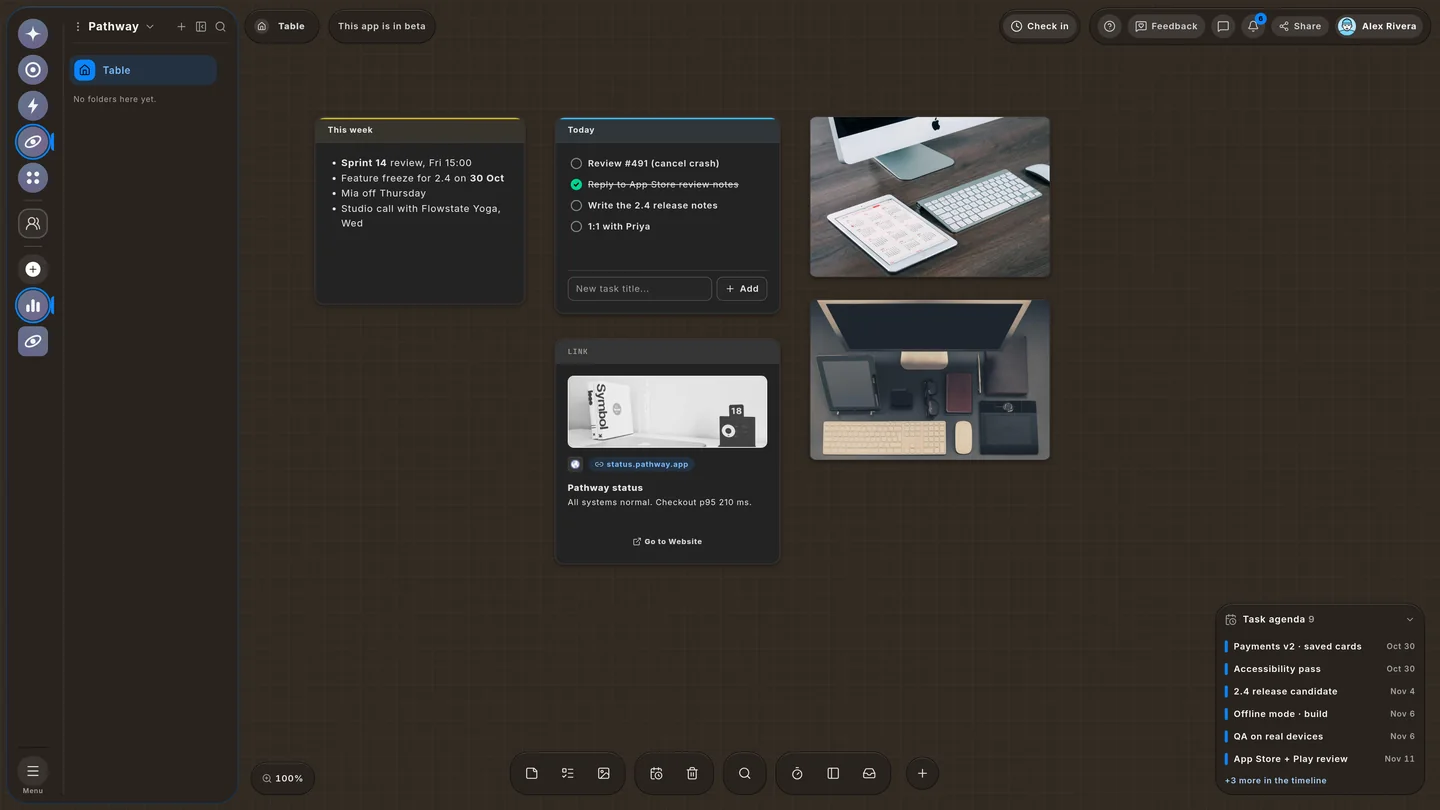Screen dimensions: 1440x810
Task: Click the calendar clock icon in toolbar
Action: pyautogui.click(x=656, y=774)
